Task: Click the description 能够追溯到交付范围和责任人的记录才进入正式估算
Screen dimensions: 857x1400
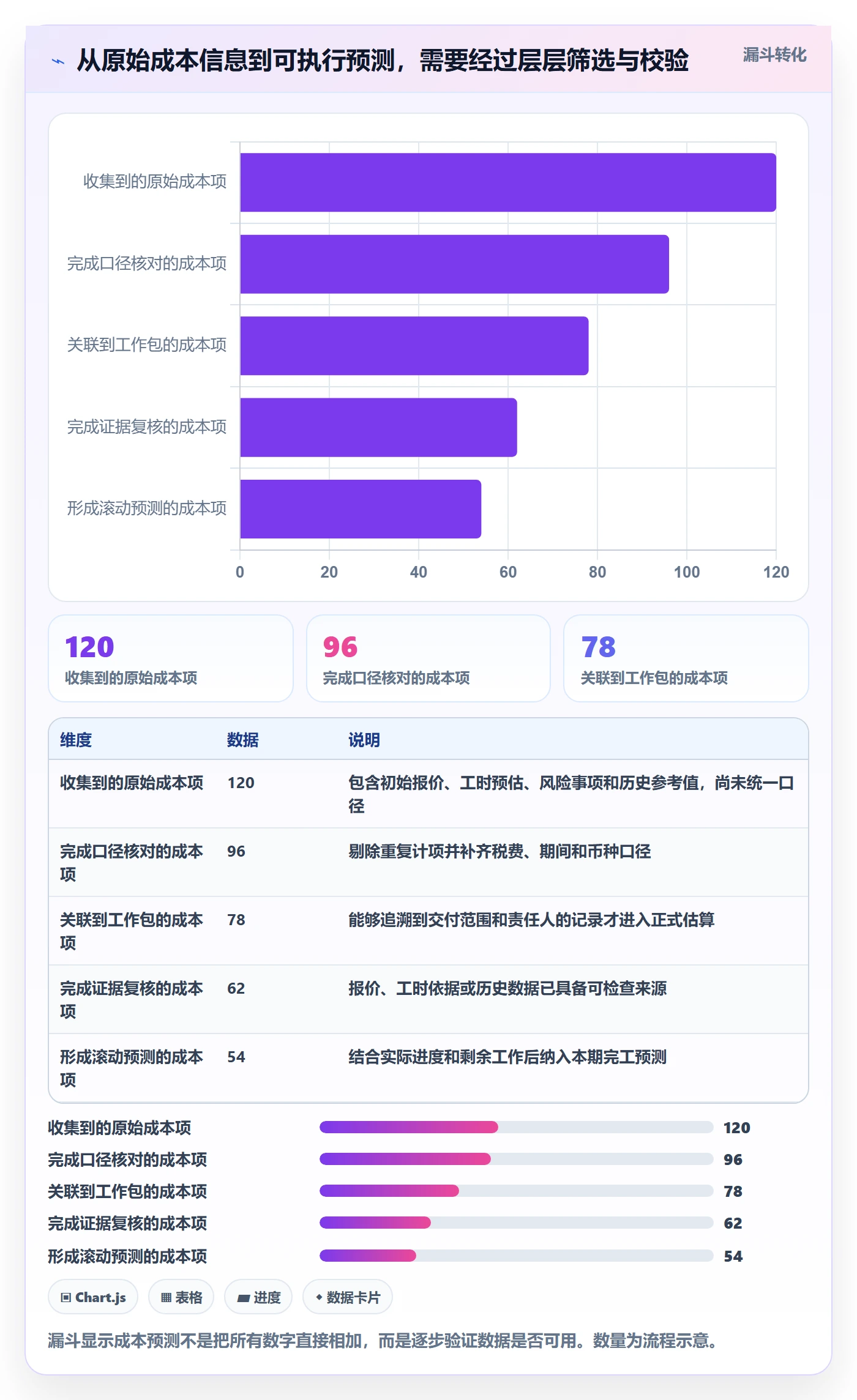Action: coord(531,920)
